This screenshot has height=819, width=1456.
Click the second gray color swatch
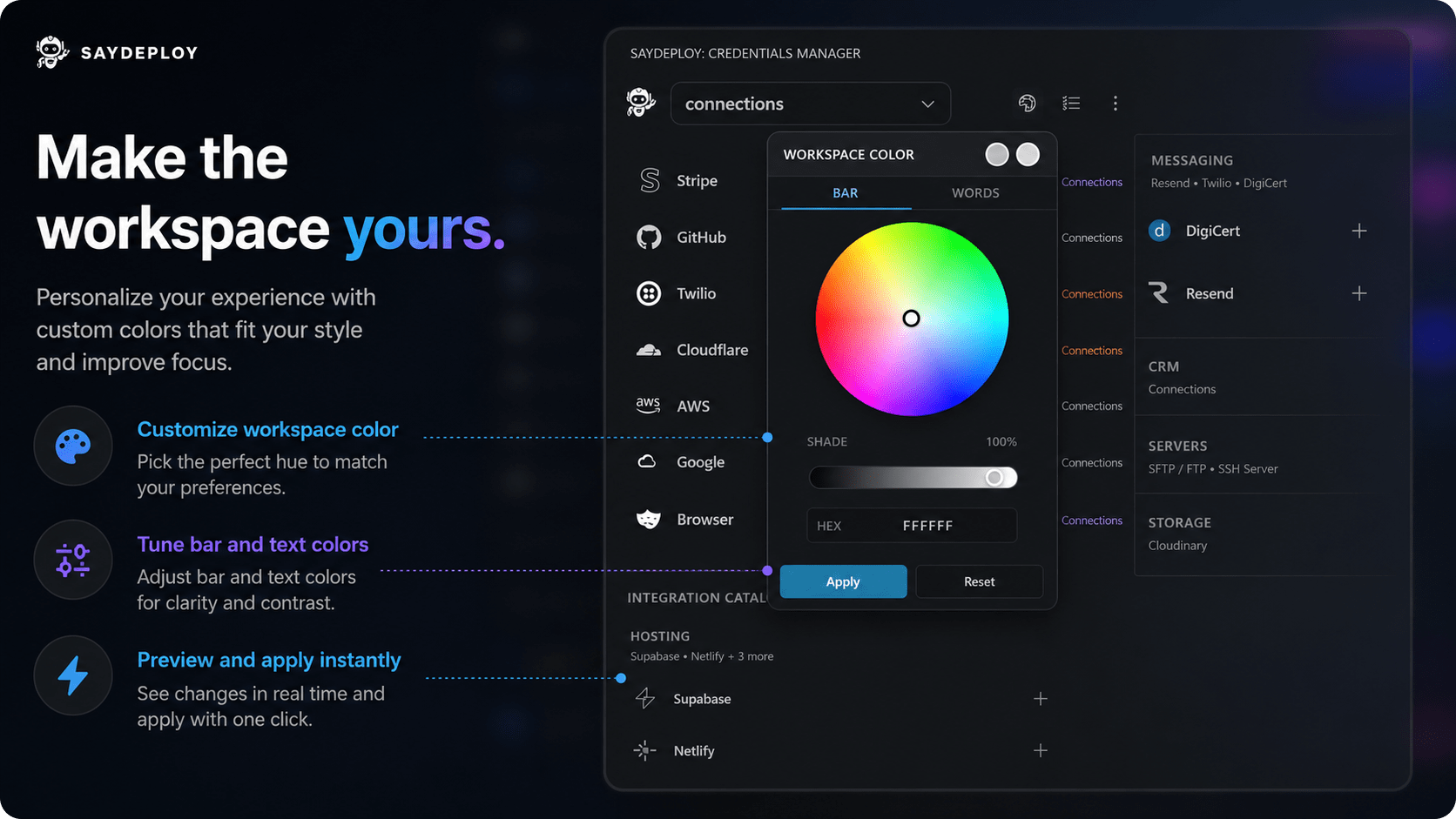1028,154
